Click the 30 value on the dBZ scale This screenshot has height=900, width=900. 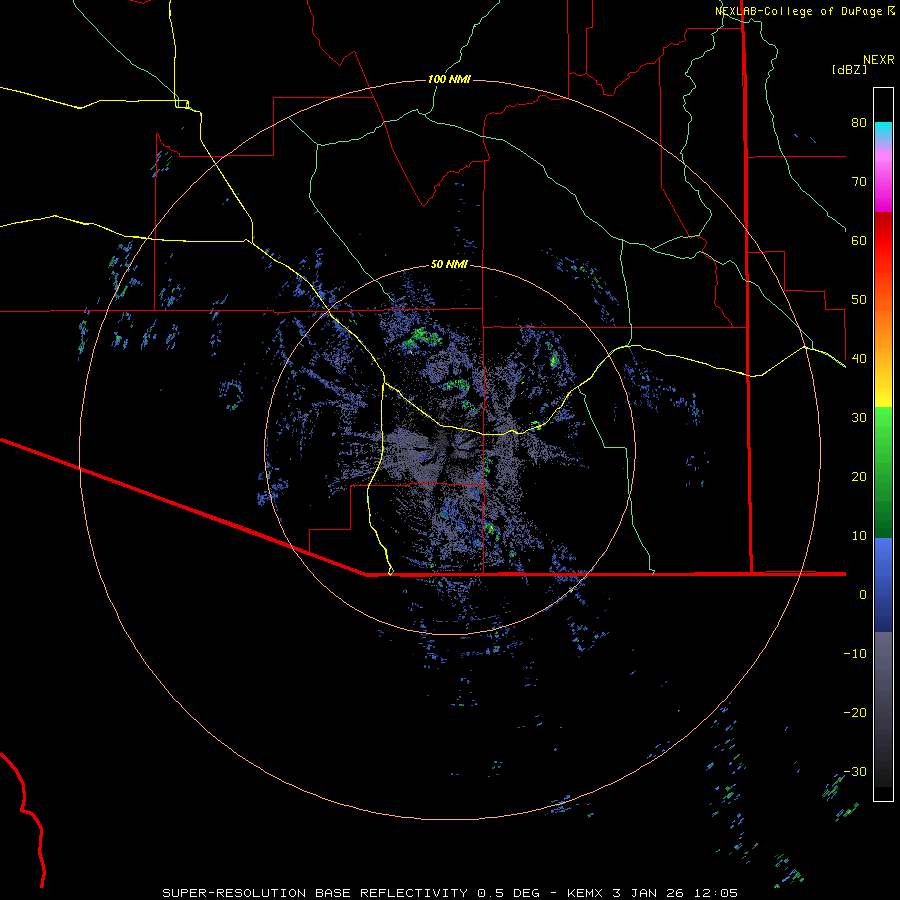(x=859, y=418)
